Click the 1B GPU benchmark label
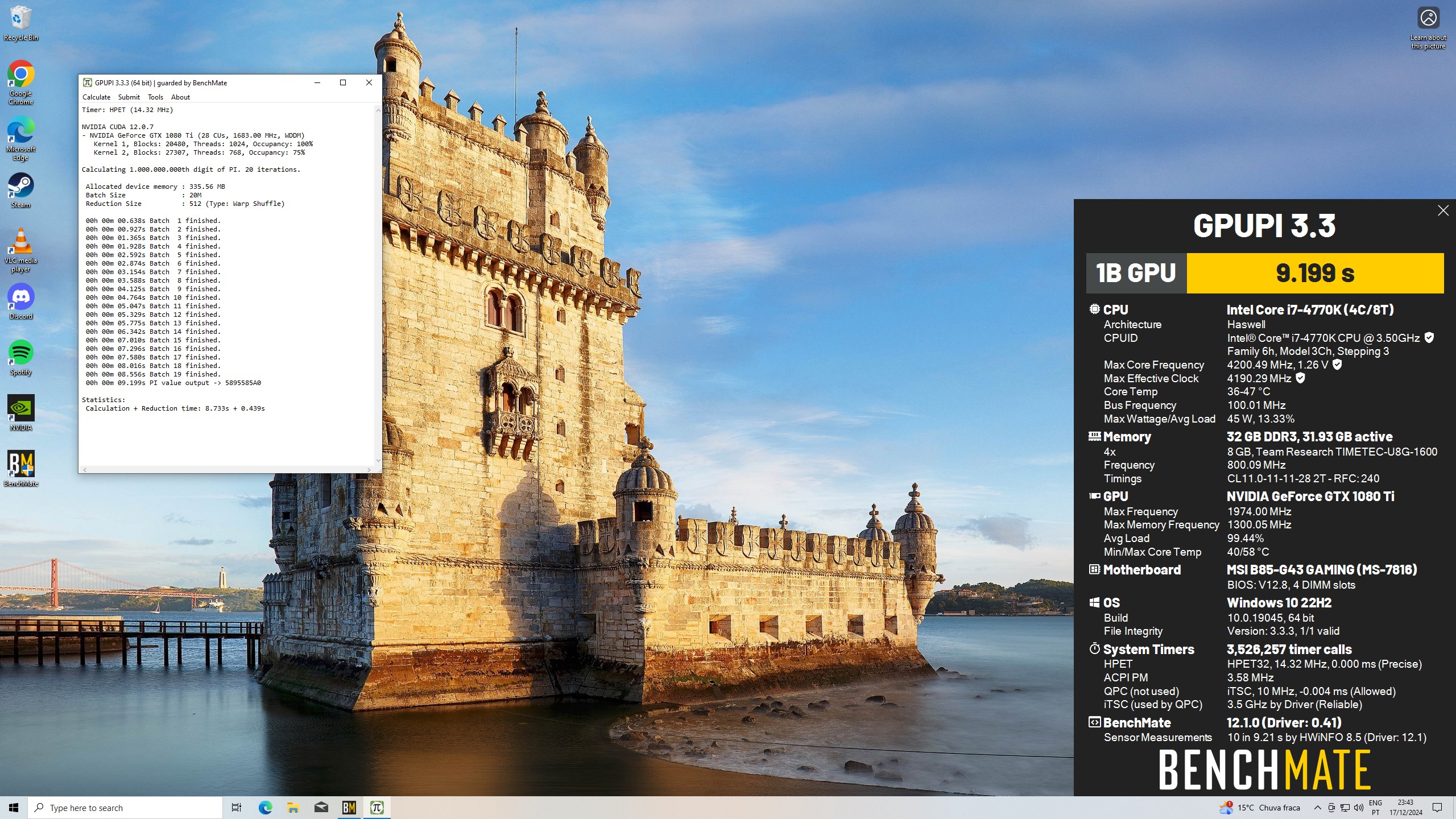The image size is (1456, 819). point(1136,273)
